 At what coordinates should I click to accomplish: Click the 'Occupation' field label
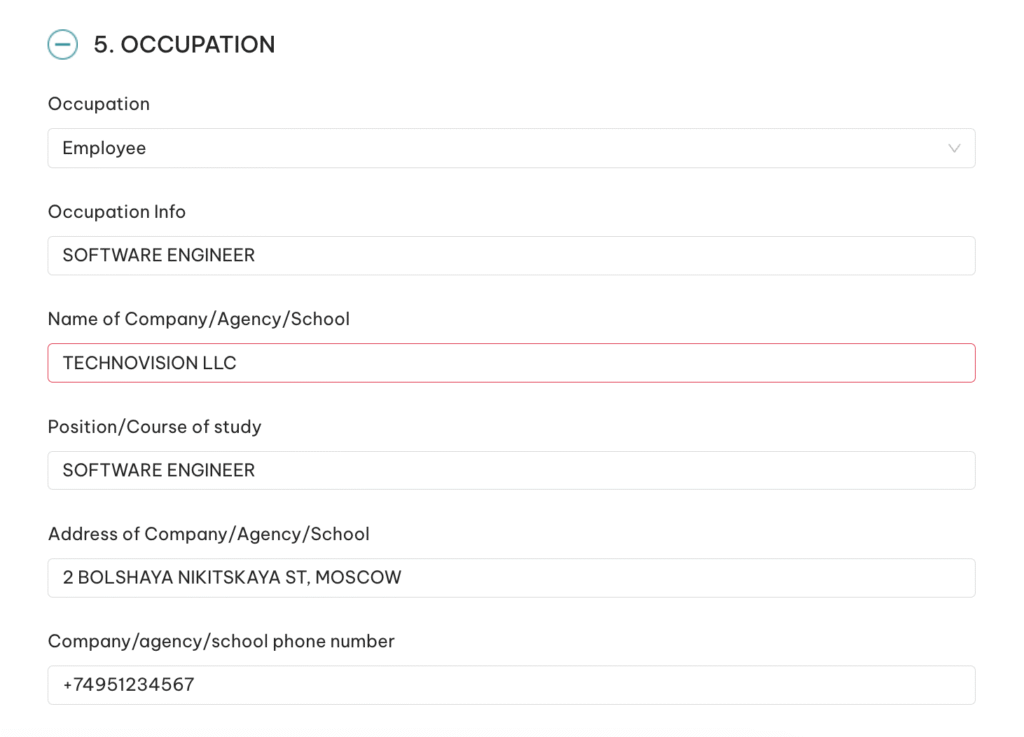click(99, 104)
